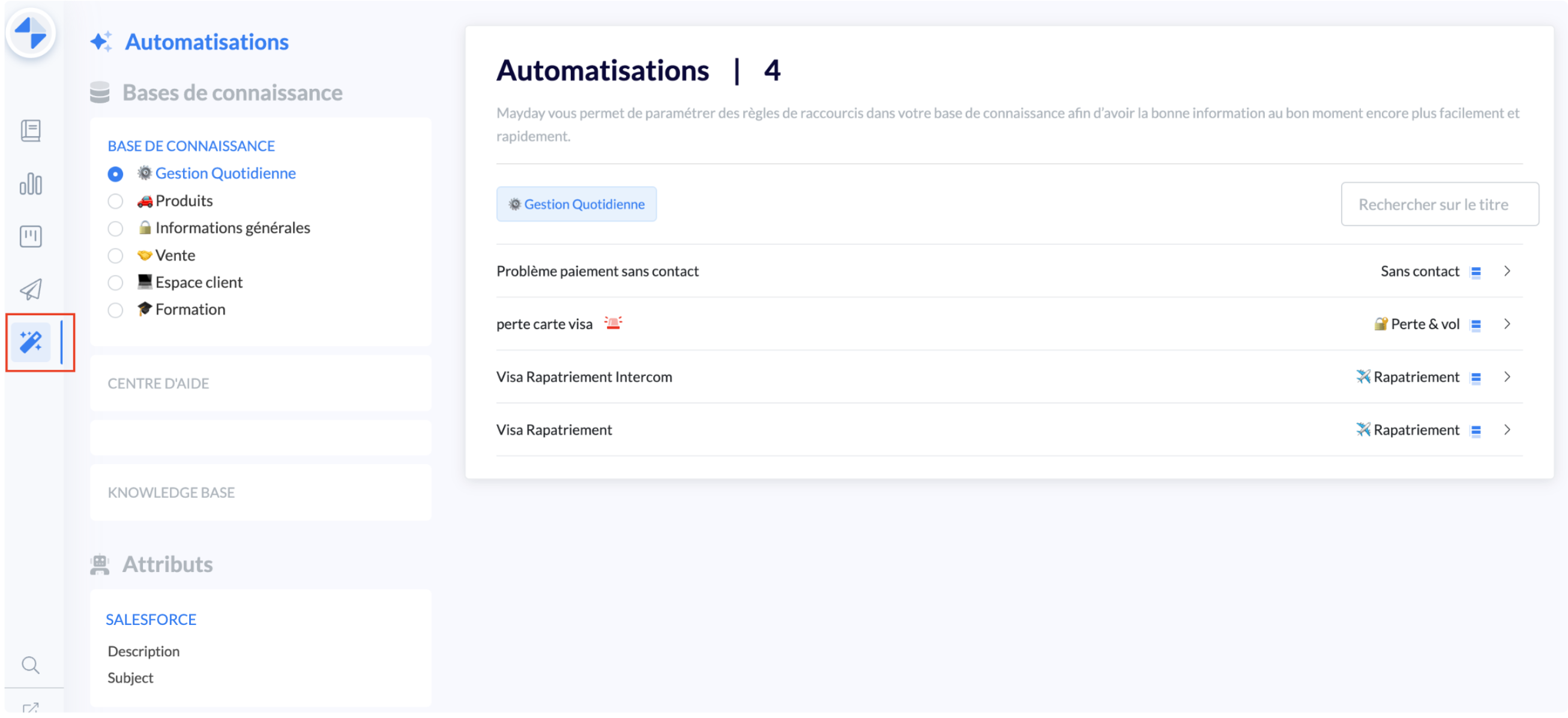Open the CENTRE D'AIDE section

tap(158, 384)
